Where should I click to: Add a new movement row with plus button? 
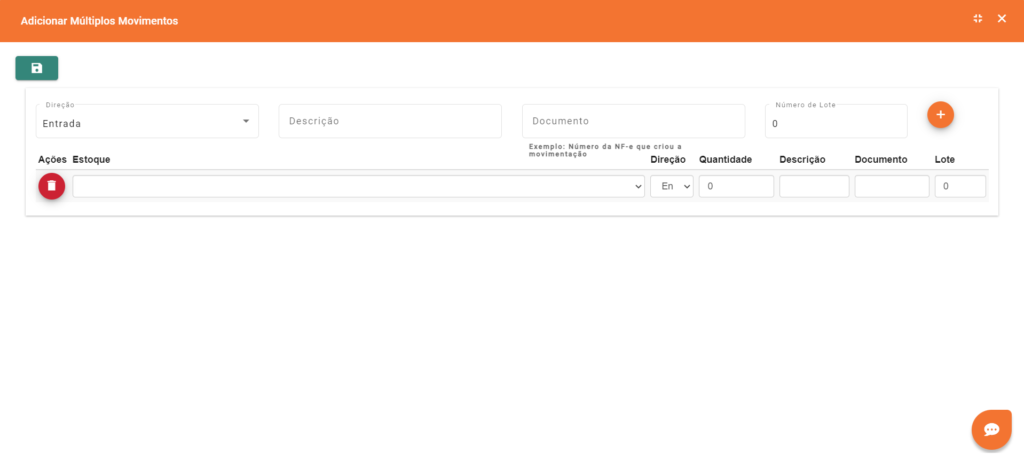click(x=940, y=115)
